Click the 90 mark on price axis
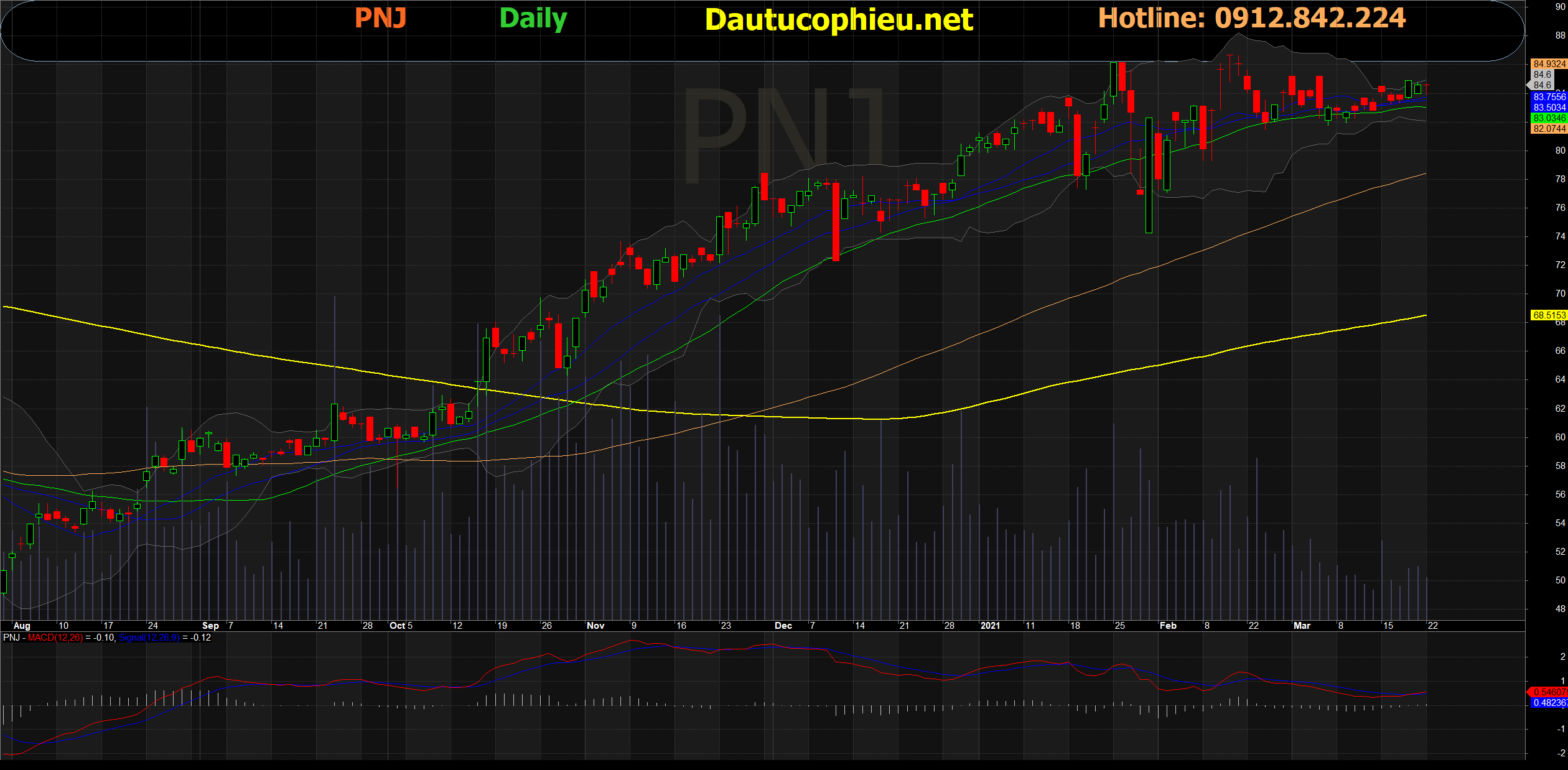The width and height of the screenshot is (1568, 770). [1560, 7]
